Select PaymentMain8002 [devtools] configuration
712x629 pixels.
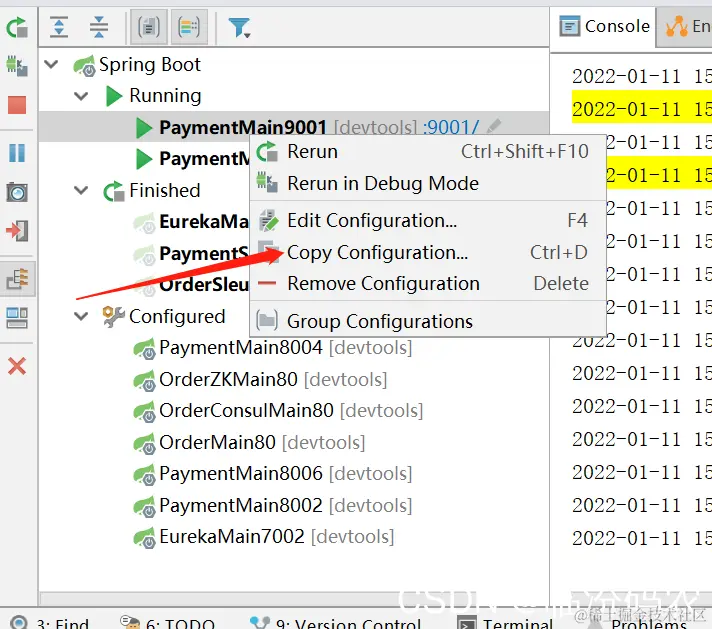(x=286, y=506)
